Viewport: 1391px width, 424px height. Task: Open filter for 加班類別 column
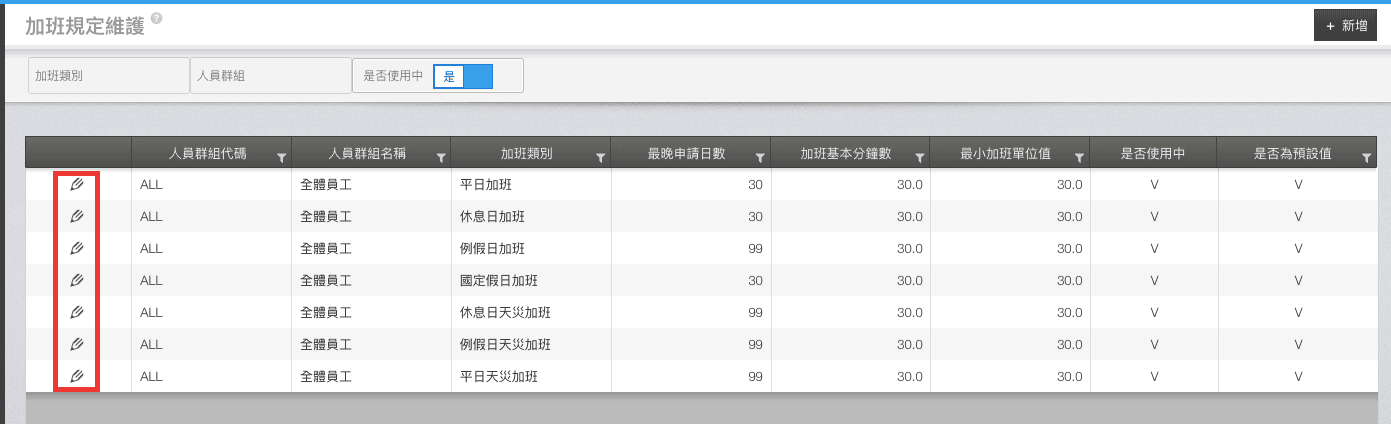[600, 157]
